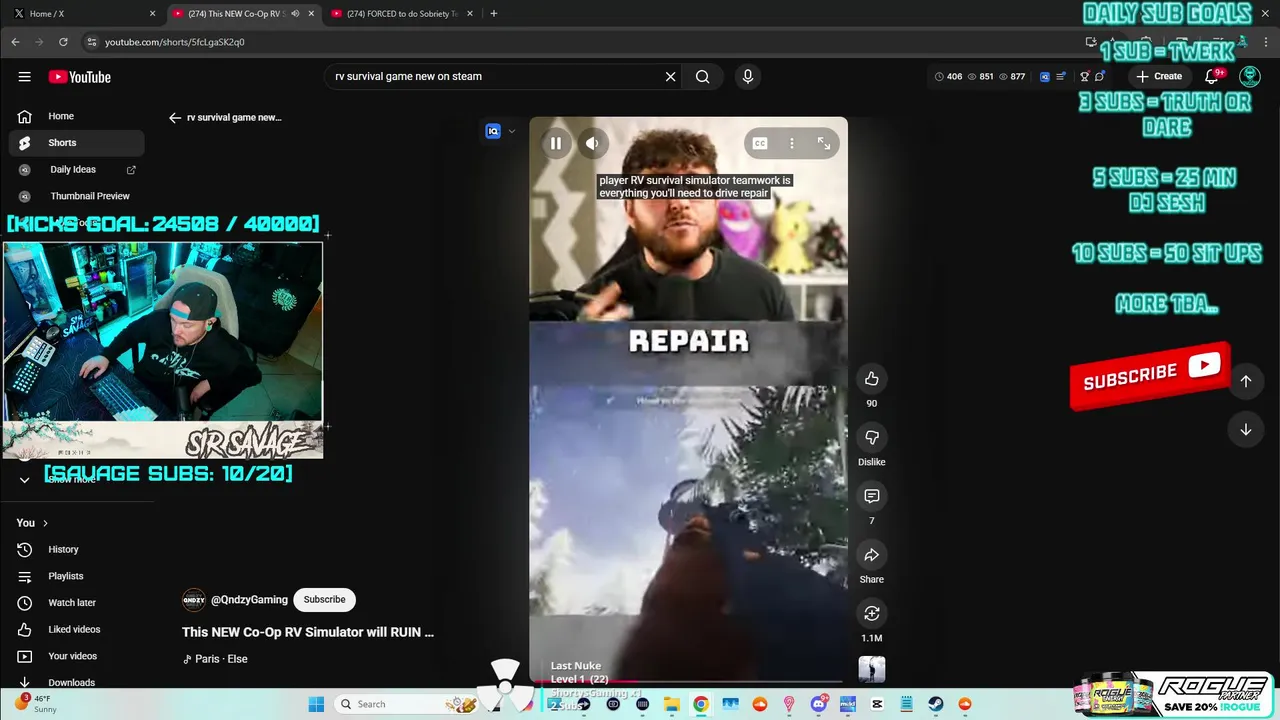Close the Home / X tab
This screenshot has height=720, width=1280.
tap(152, 13)
